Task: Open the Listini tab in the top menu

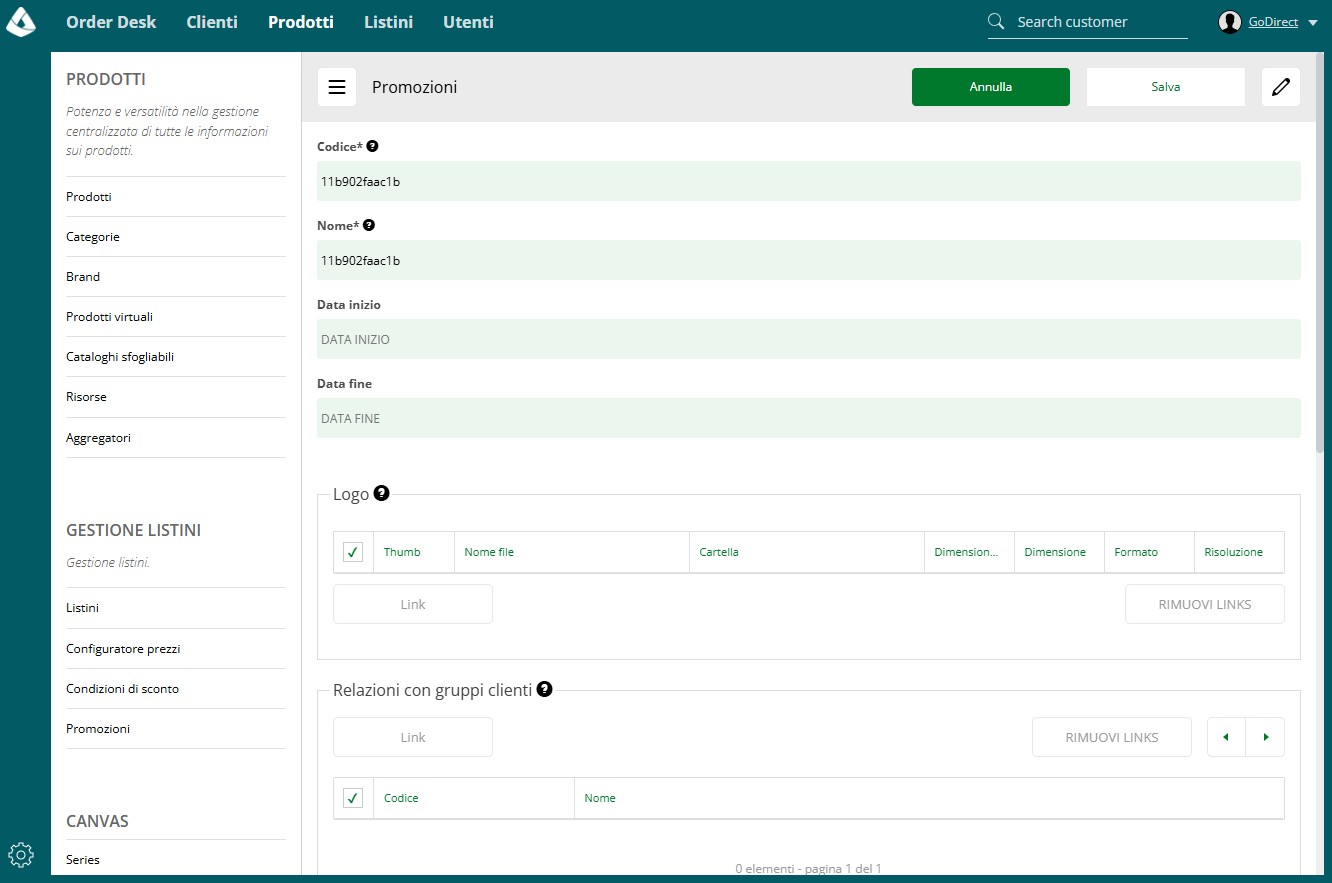Action: coord(388,22)
